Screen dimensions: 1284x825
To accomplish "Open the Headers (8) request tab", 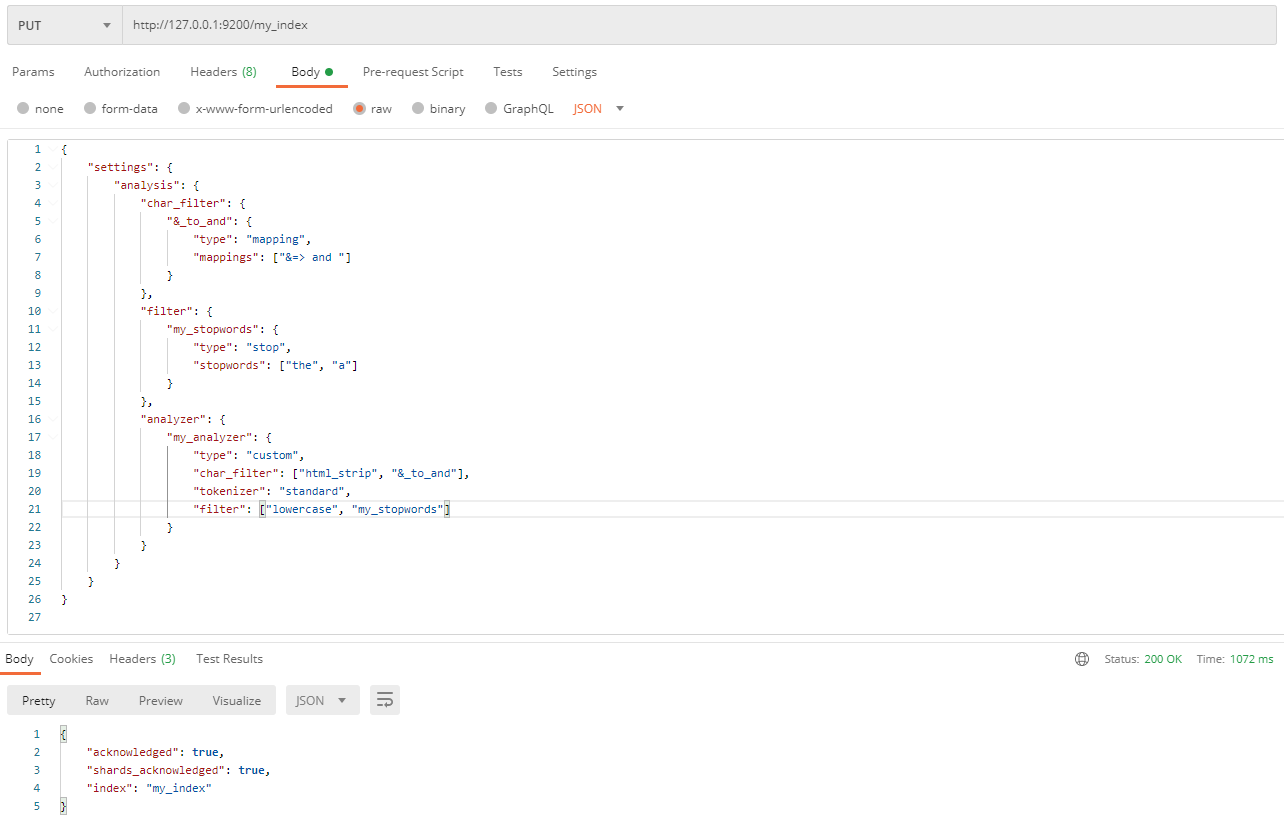I will coord(223,72).
